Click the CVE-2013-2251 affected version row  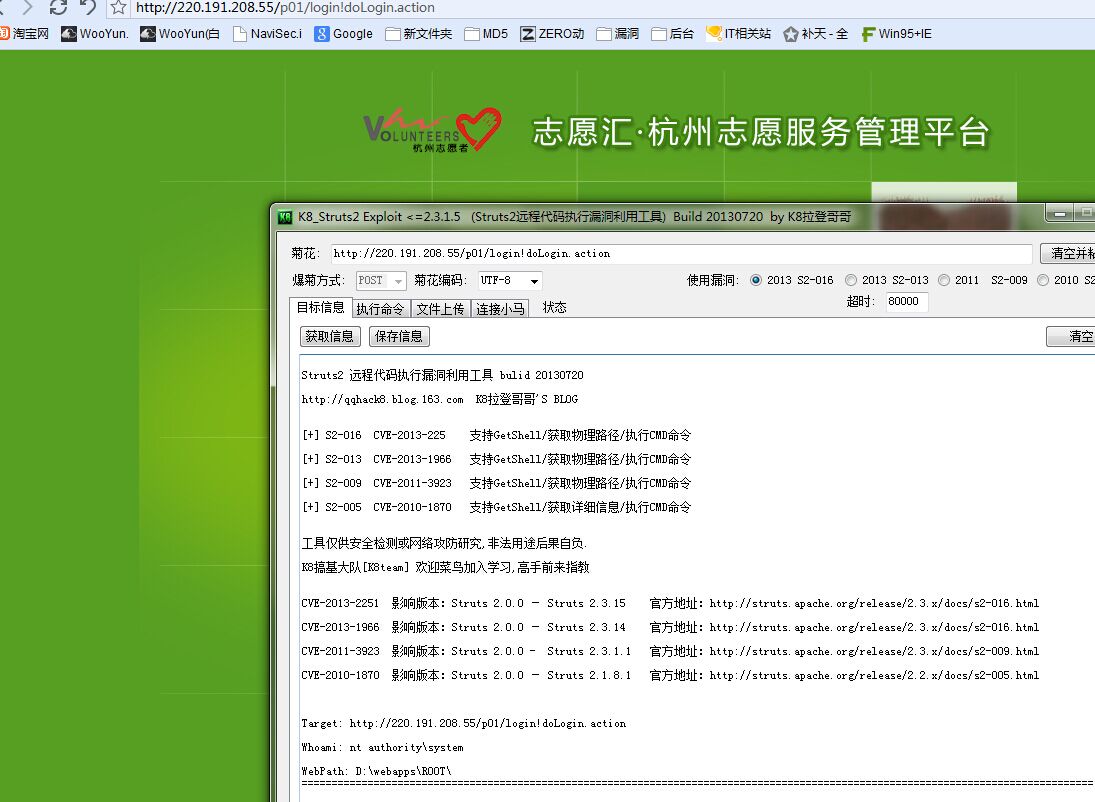(x=670, y=603)
